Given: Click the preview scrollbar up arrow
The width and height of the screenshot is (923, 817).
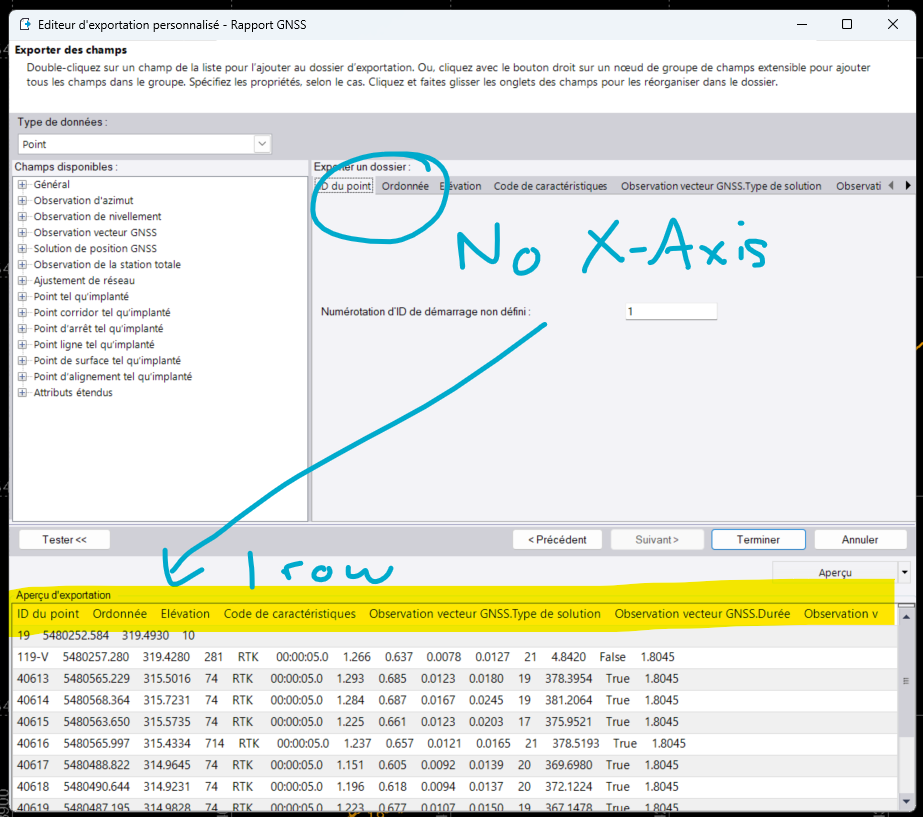Looking at the screenshot, I should pyautogui.click(x=906, y=617).
